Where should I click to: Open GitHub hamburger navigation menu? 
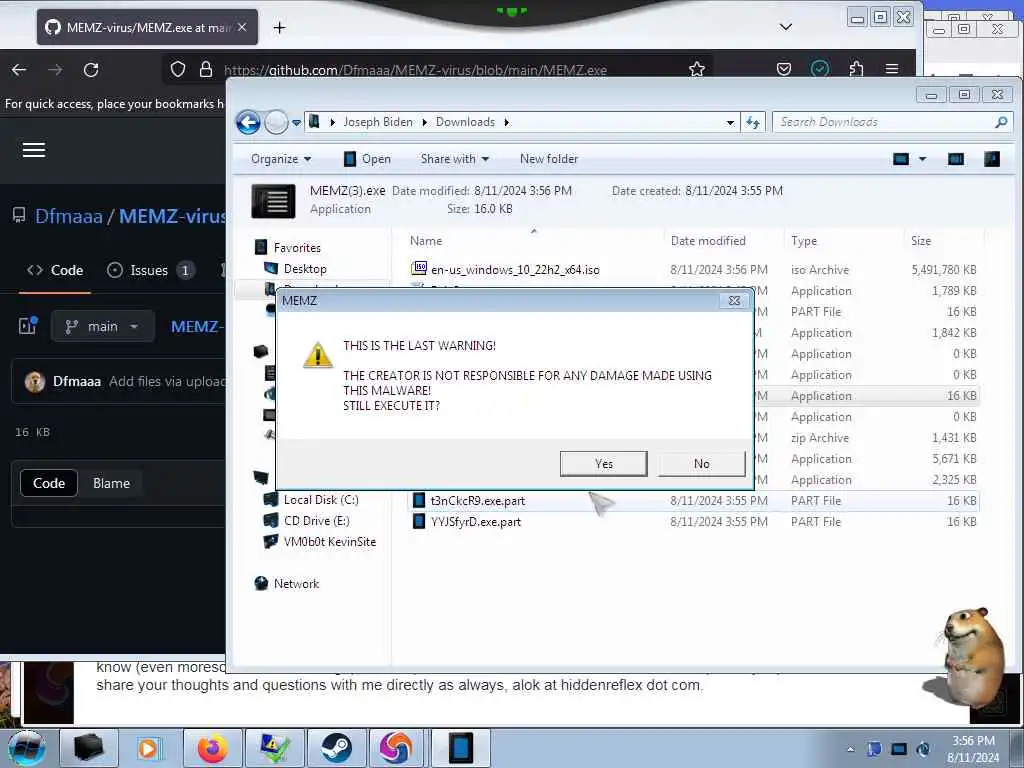click(x=34, y=150)
